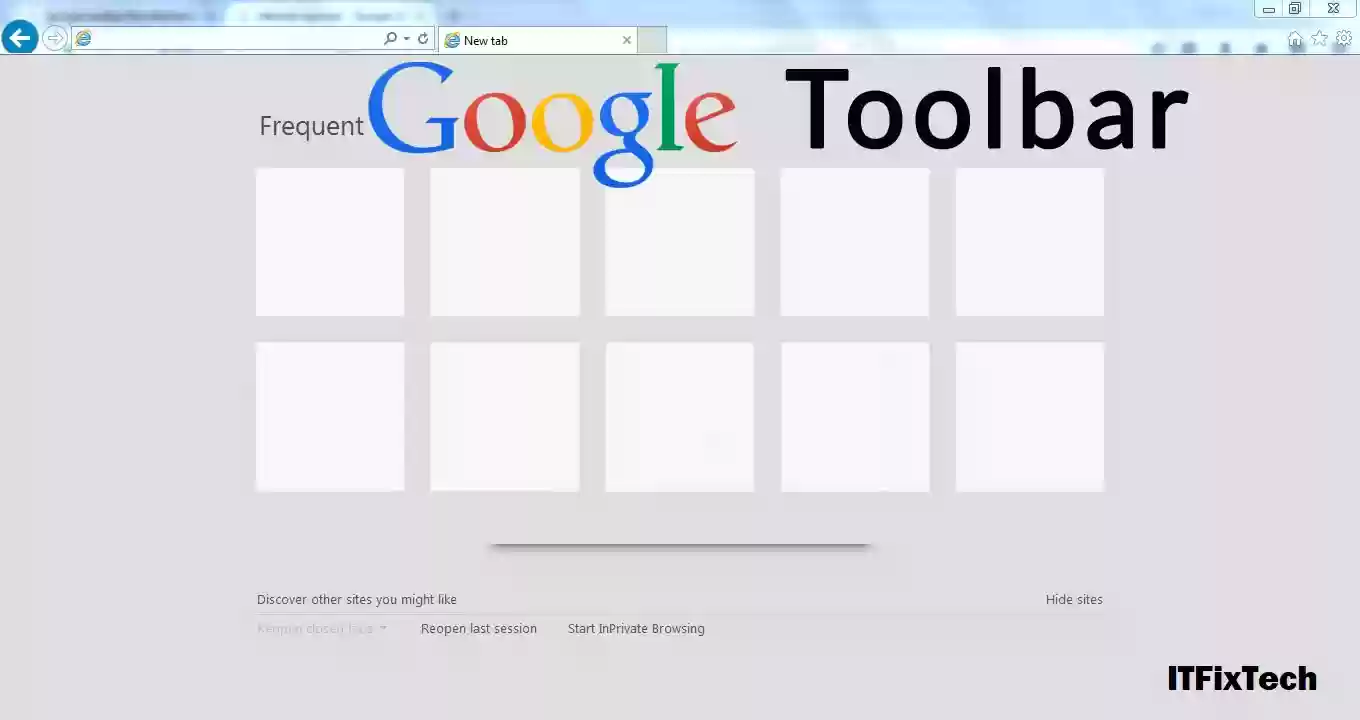Click the Hide sites link
Screen dimensions: 1360x720
click(x=1074, y=600)
